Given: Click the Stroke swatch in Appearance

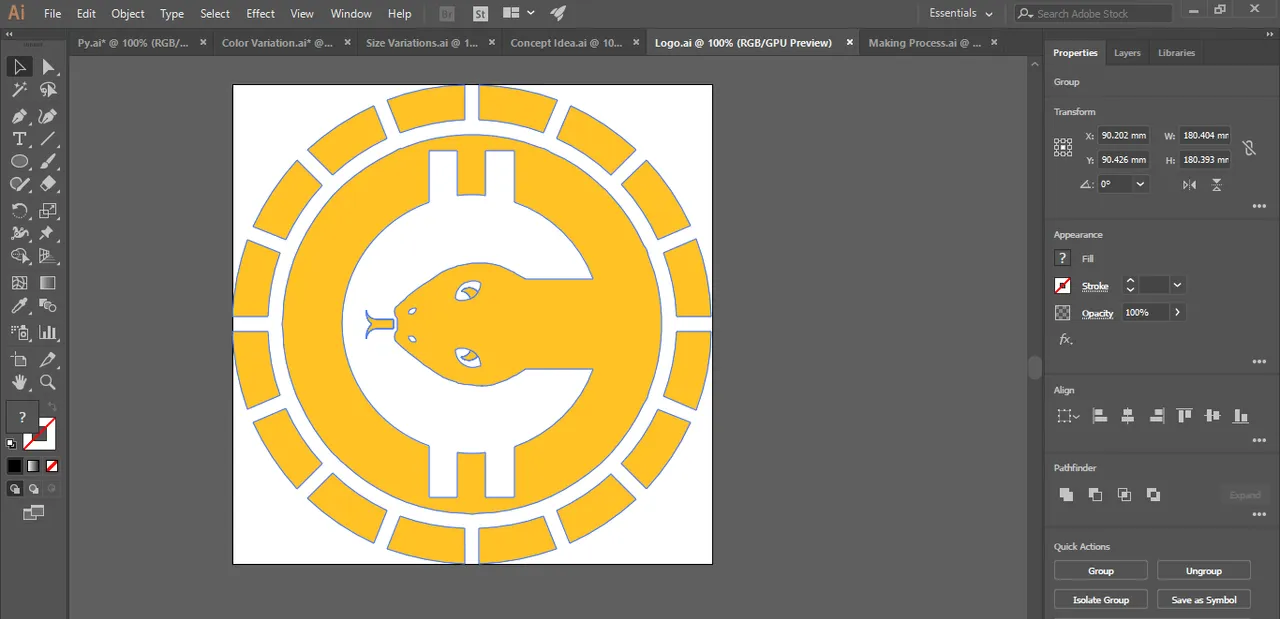Looking at the screenshot, I should 1063,286.
